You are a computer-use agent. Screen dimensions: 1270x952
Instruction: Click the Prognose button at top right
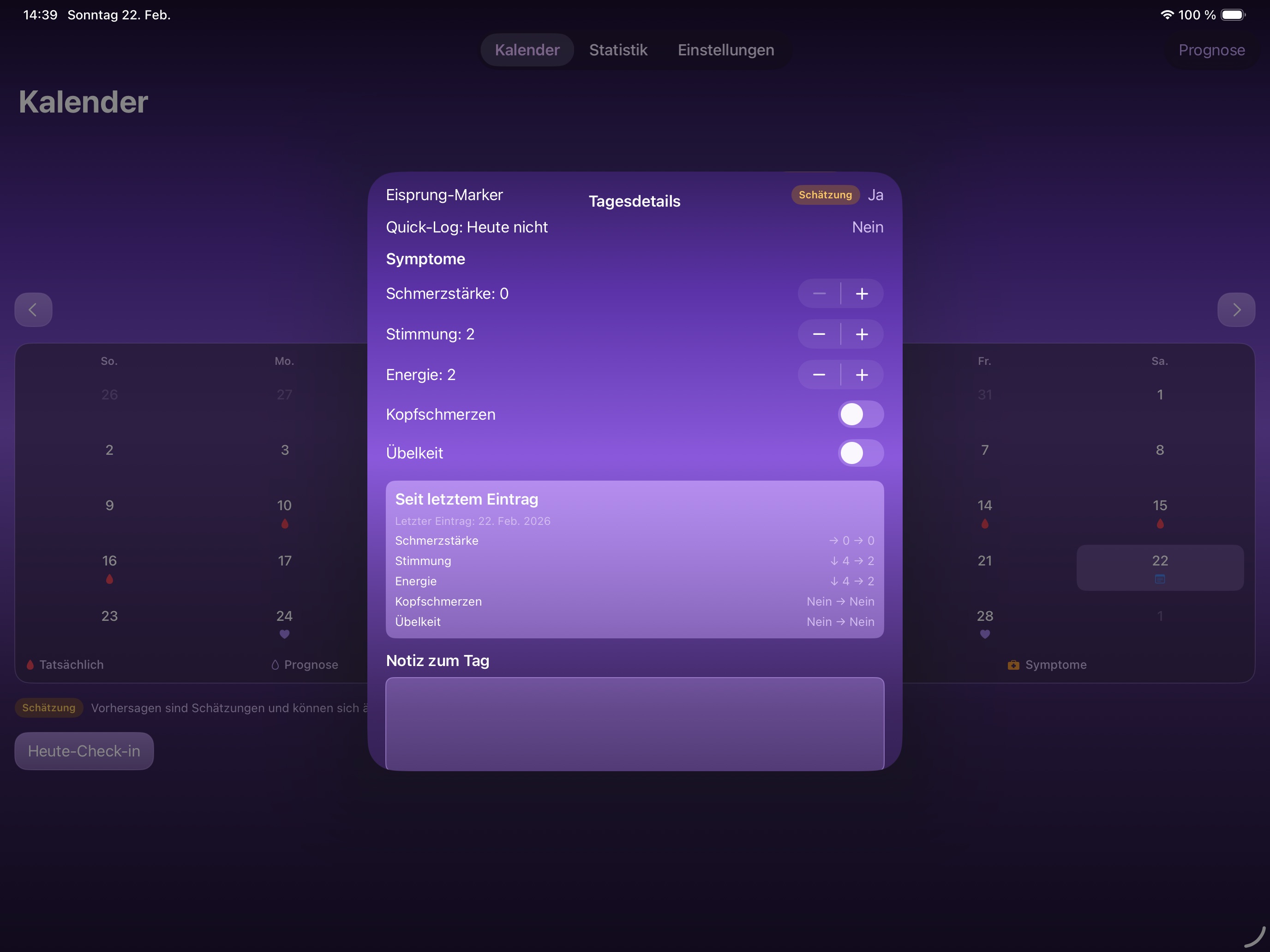point(1211,50)
